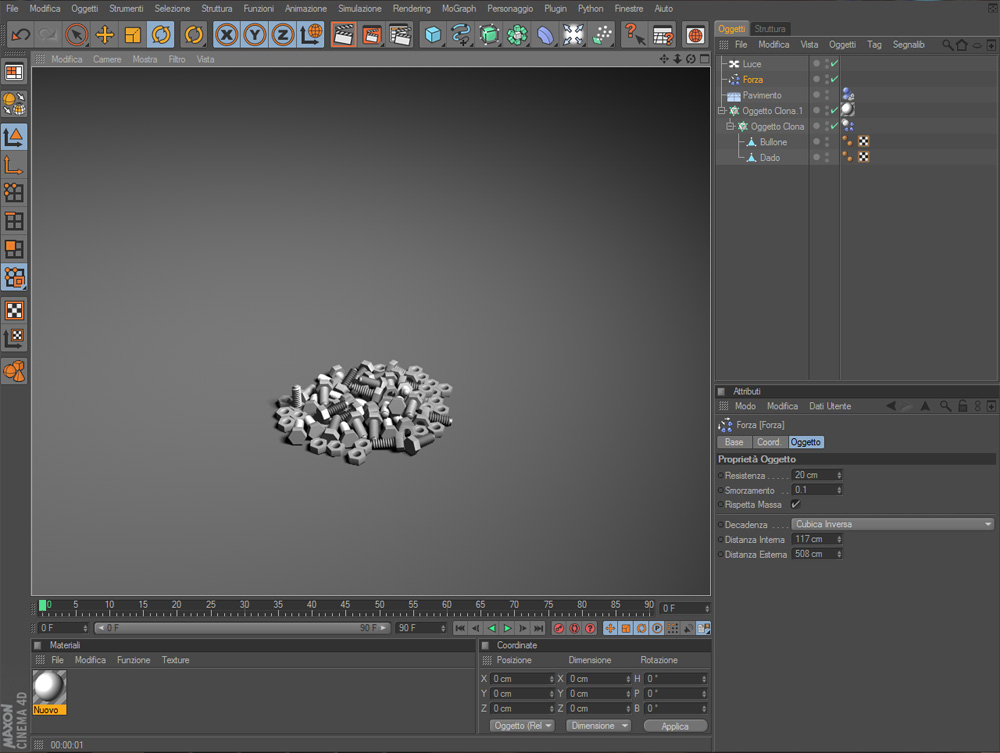Click the Undo arrow in the toolbar
1000x753 pixels.
(20, 35)
